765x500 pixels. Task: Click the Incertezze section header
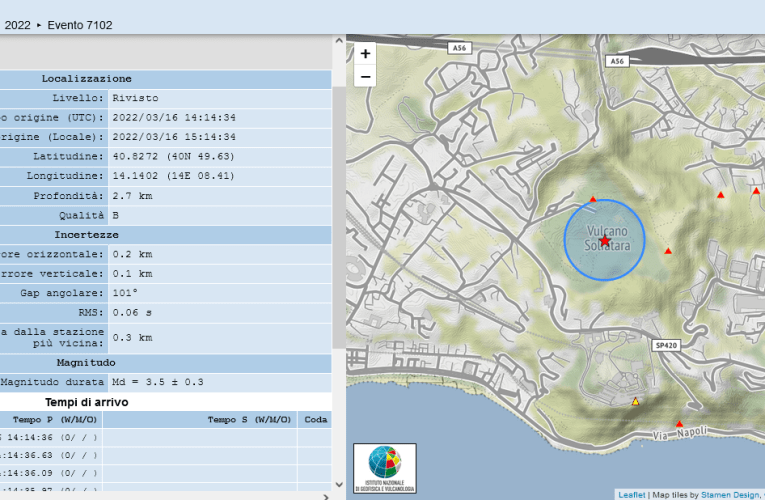(x=86, y=235)
